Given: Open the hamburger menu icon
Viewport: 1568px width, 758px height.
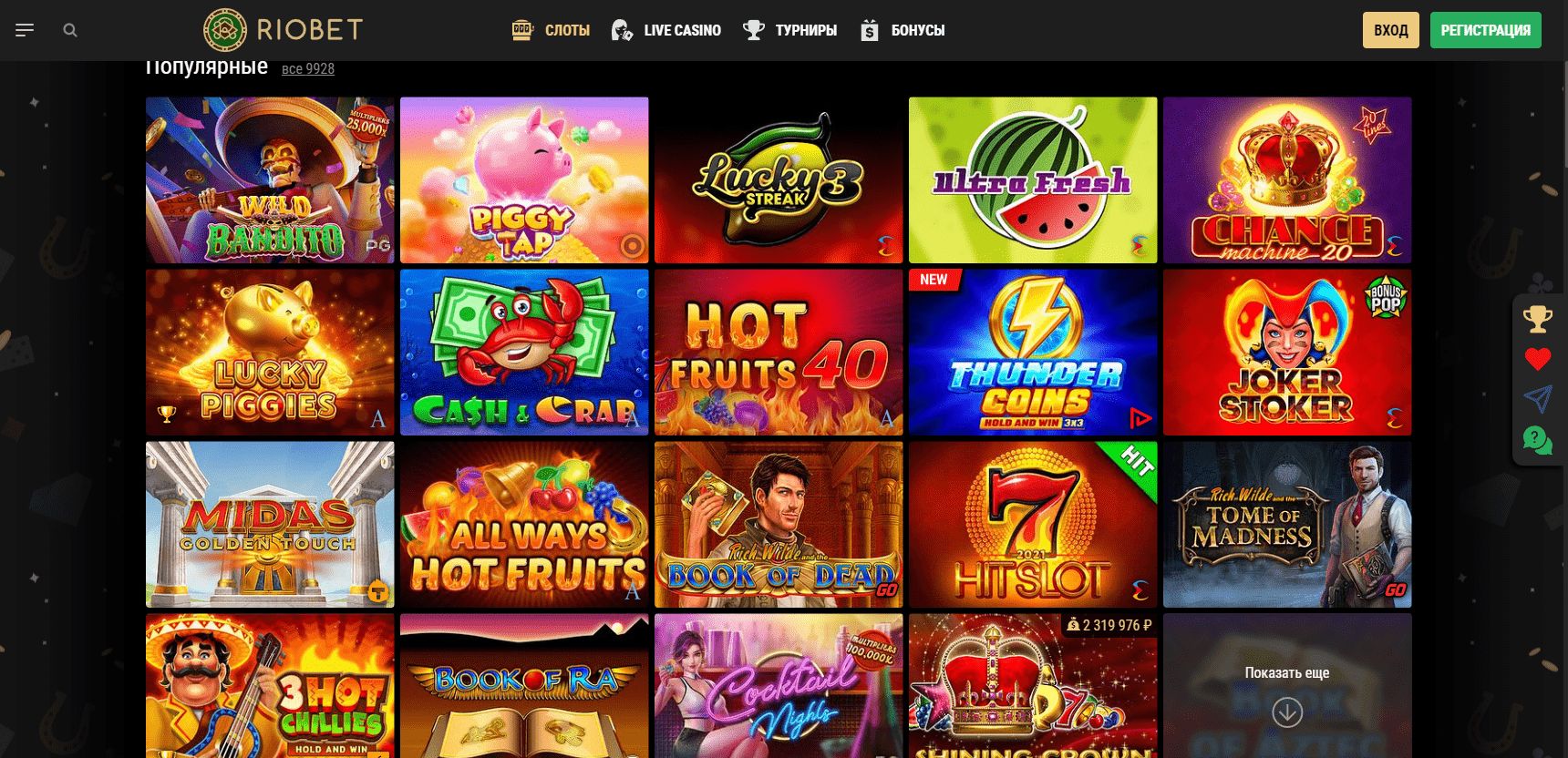Looking at the screenshot, I should (x=25, y=30).
